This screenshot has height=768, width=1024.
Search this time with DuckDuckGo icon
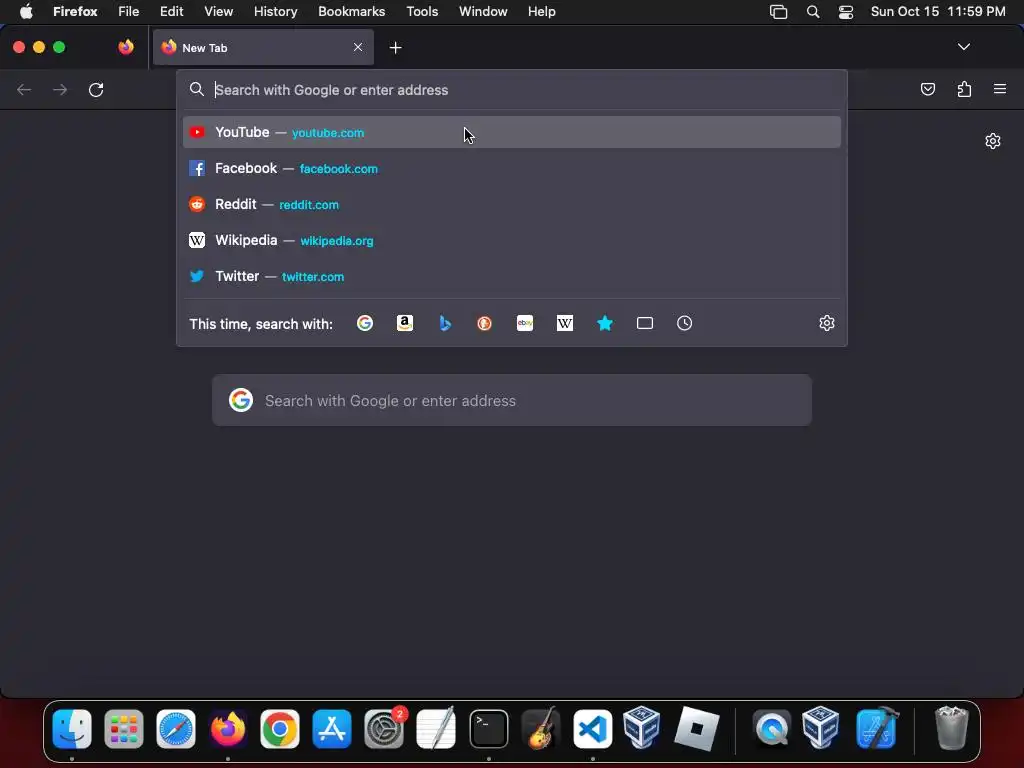pos(485,323)
